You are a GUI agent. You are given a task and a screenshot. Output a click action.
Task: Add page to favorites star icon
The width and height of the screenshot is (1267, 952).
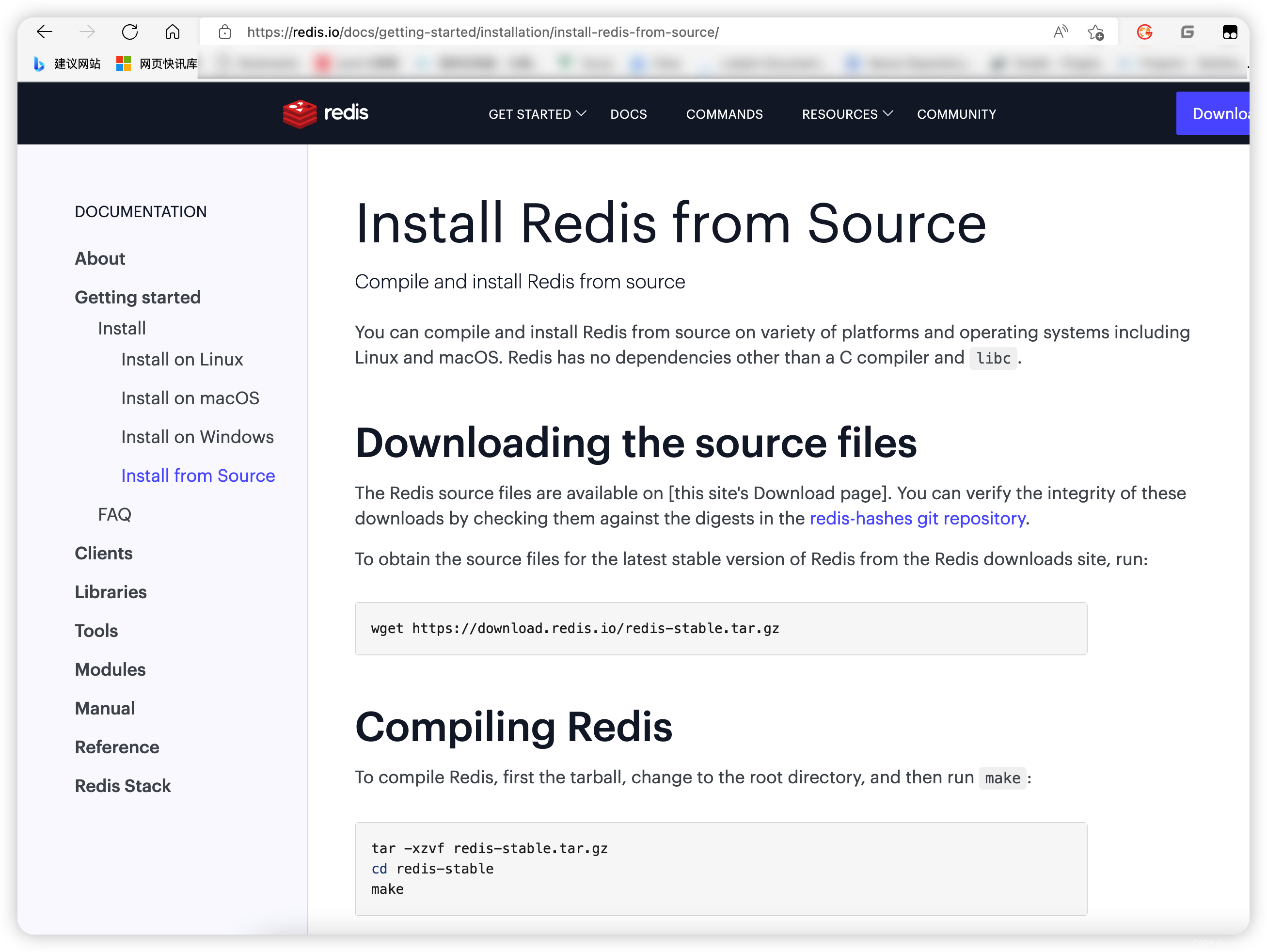point(1096,32)
